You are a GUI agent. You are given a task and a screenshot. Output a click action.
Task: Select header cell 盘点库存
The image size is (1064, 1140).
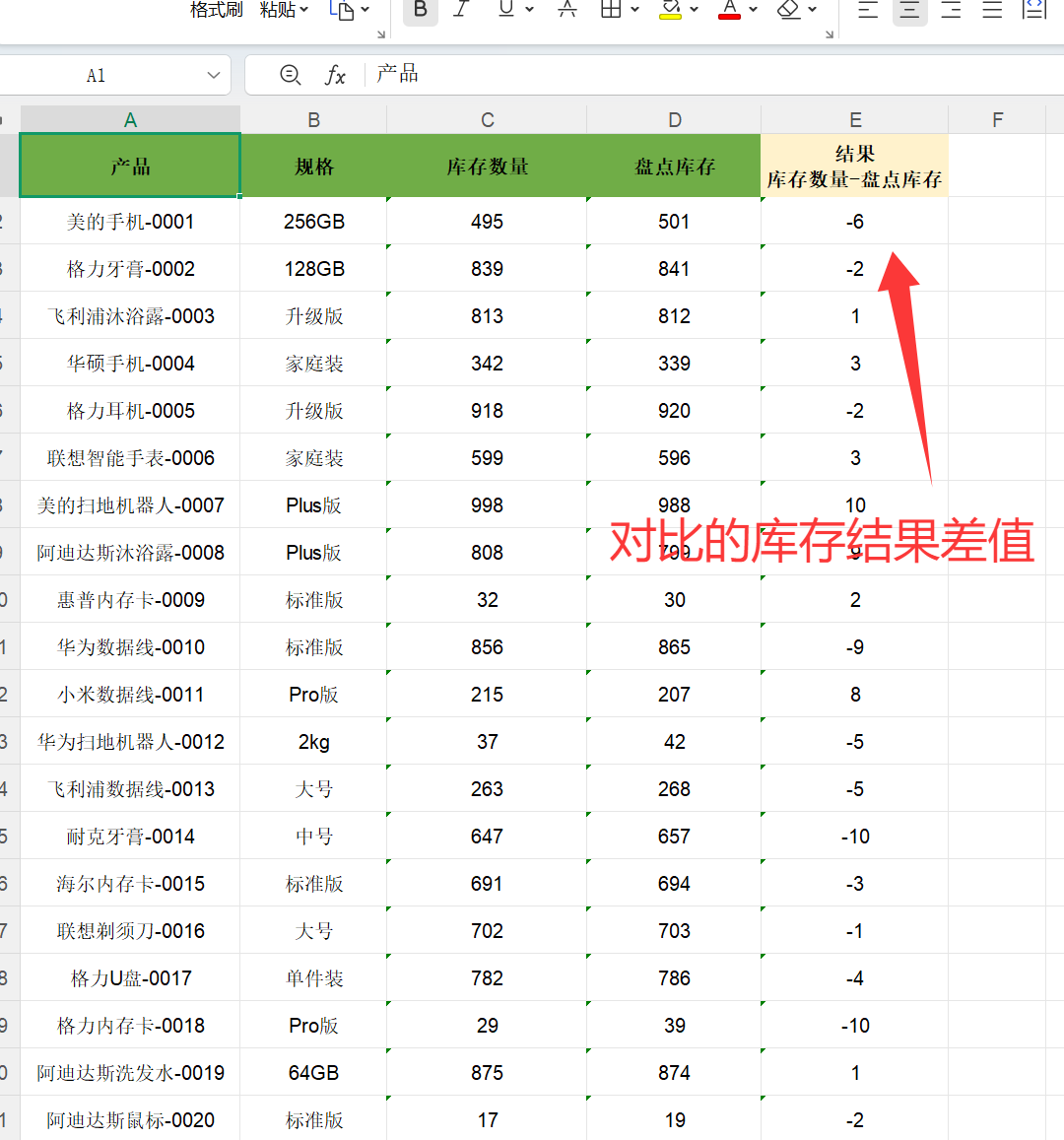[x=675, y=166]
